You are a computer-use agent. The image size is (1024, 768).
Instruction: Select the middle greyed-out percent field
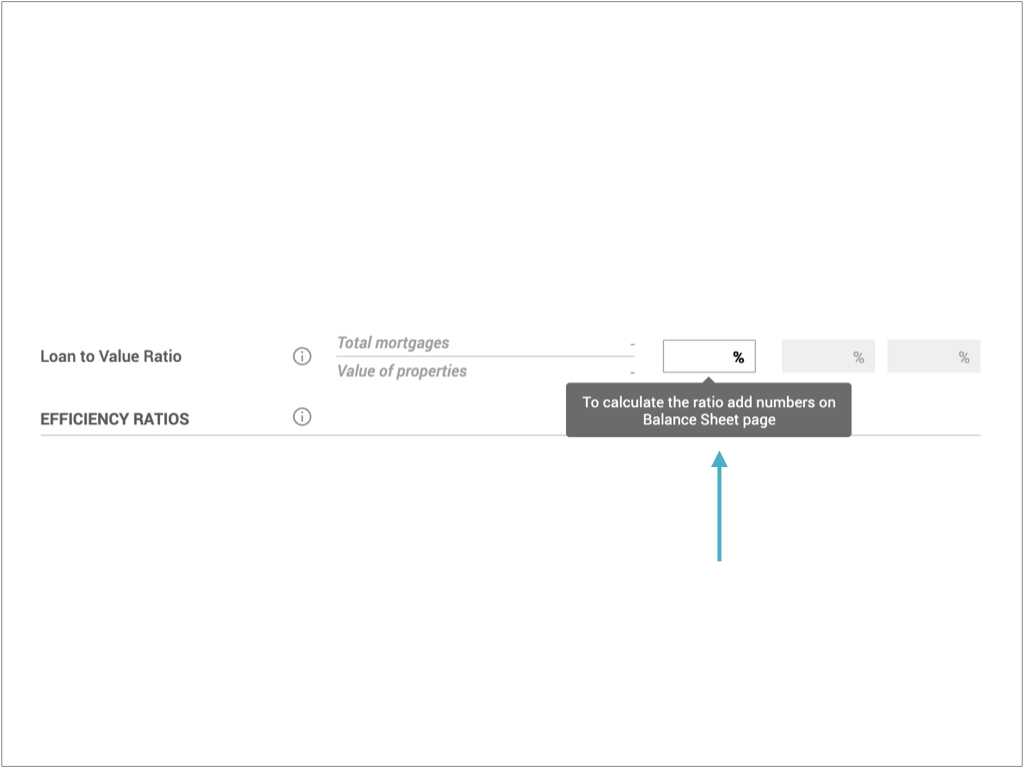(x=828, y=356)
